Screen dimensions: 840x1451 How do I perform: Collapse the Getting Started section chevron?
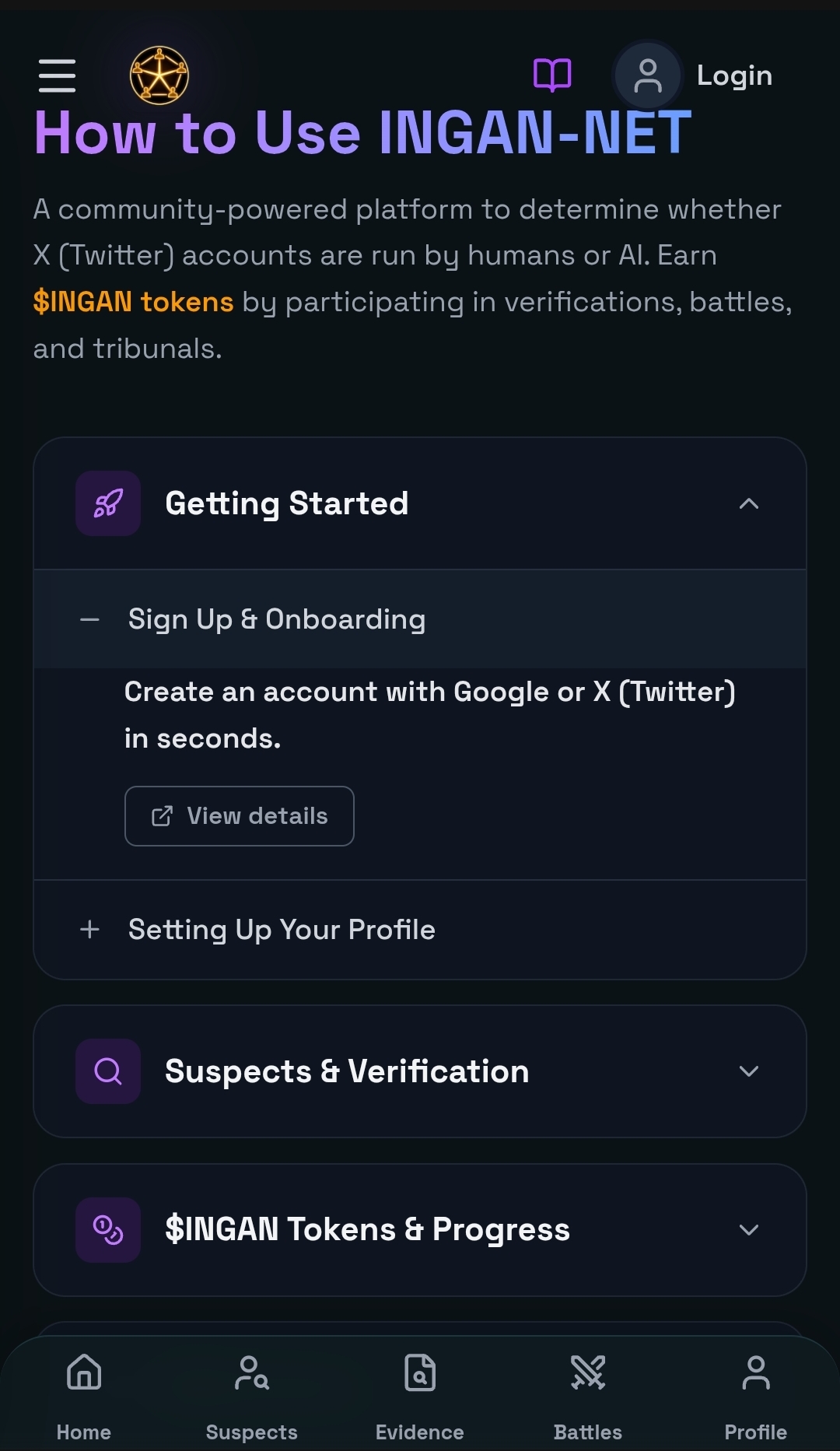click(748, 504)
